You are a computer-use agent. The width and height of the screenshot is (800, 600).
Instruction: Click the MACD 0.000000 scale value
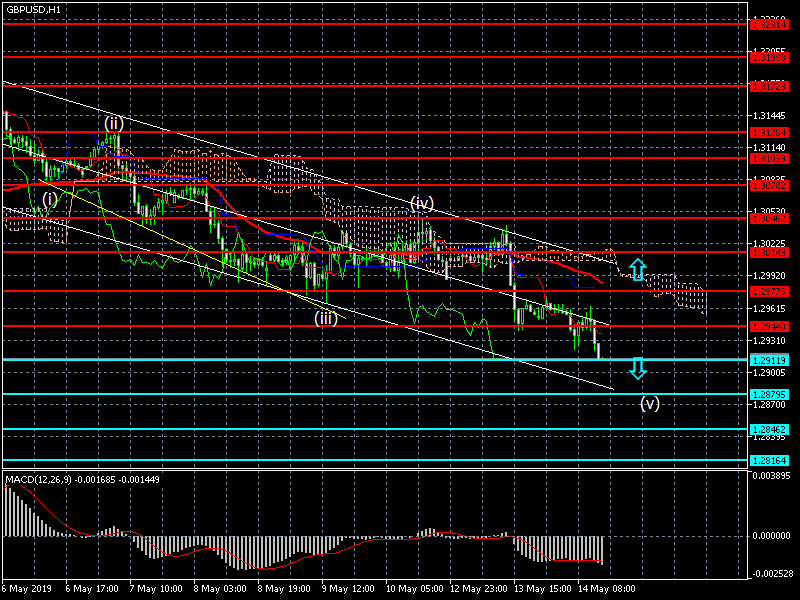[771, 536]
